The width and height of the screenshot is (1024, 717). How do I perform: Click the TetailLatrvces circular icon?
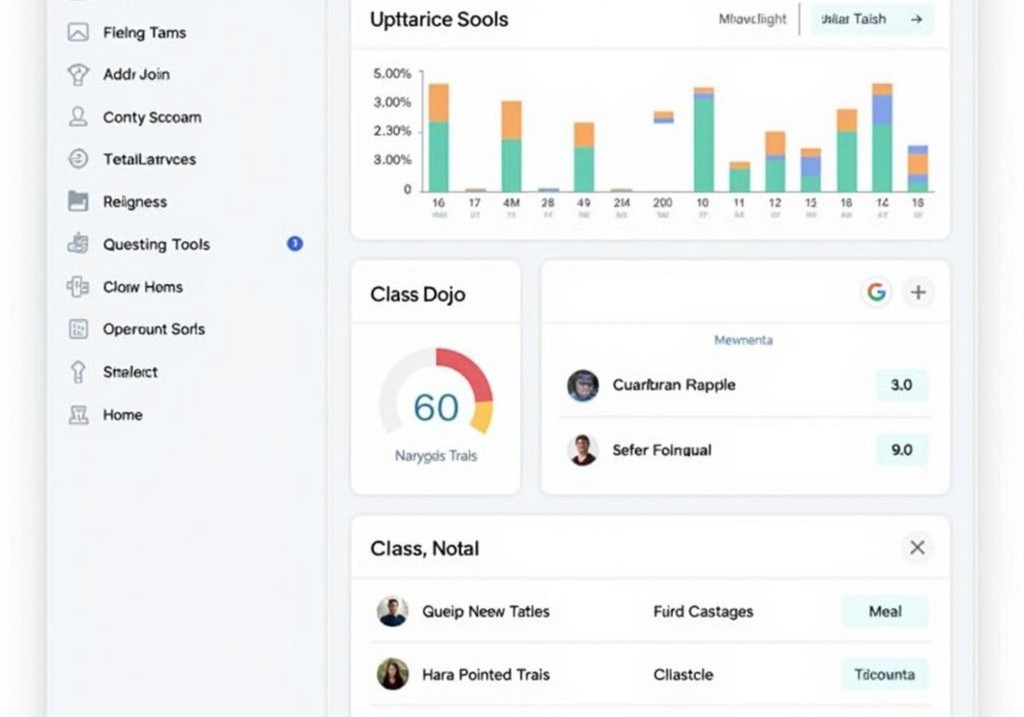pos(76,159)
